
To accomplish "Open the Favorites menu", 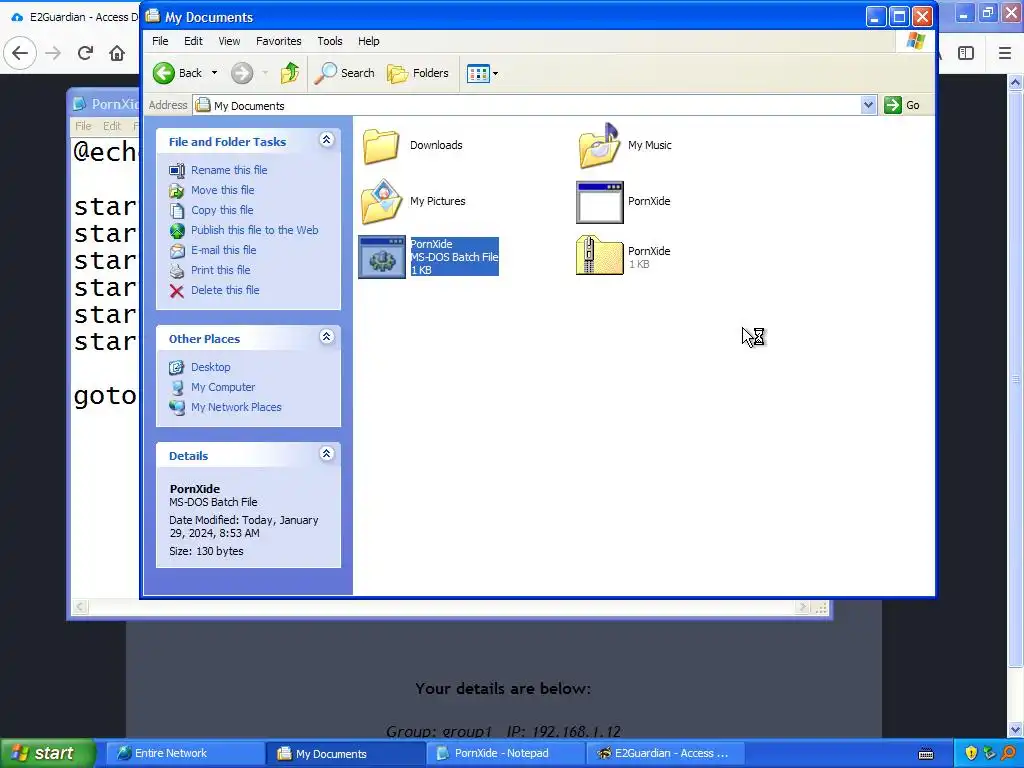I will click(x=279, y=41).
